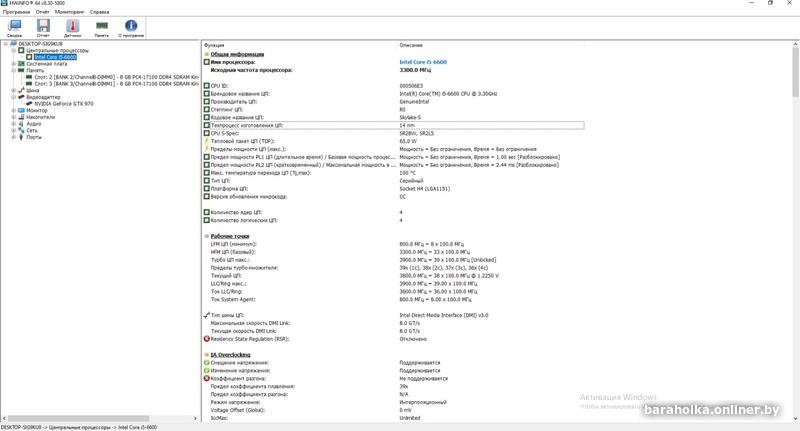Click the lightning icon beside Тепловой пакет ЦП (TDP)
The height and width of the screenshot is (431, 800).
[207, 141]
